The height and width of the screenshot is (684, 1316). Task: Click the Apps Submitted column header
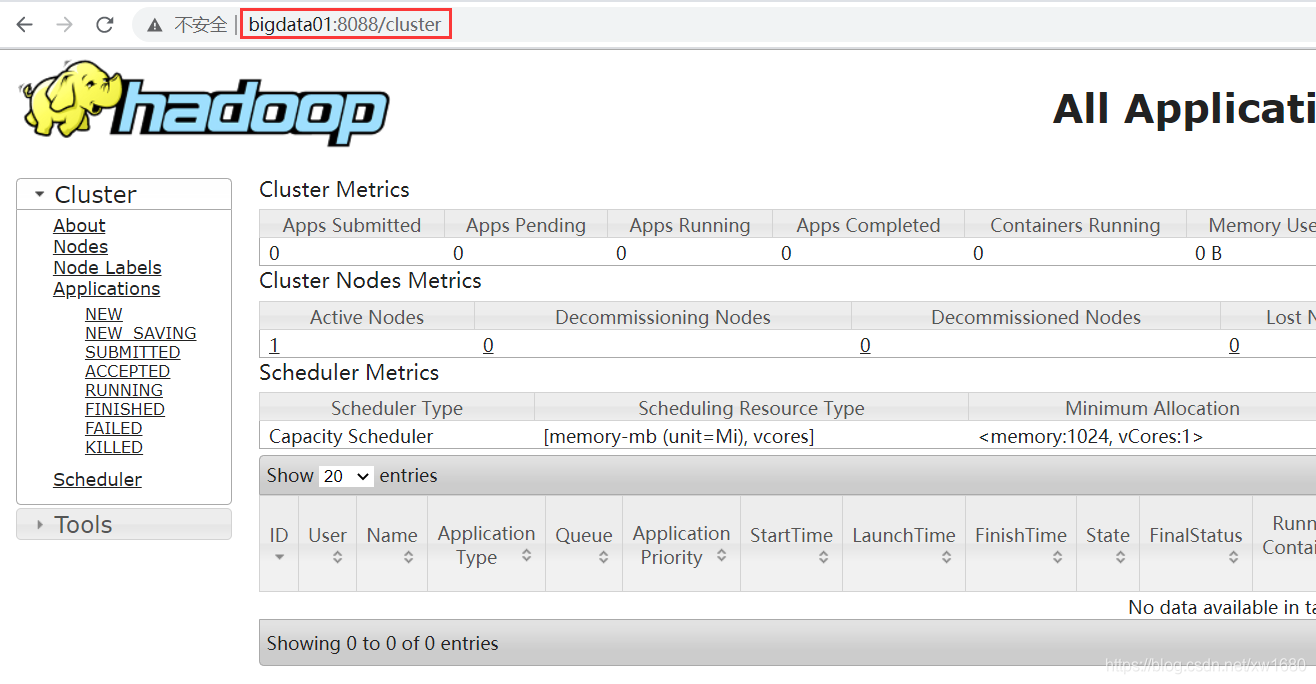352,225
